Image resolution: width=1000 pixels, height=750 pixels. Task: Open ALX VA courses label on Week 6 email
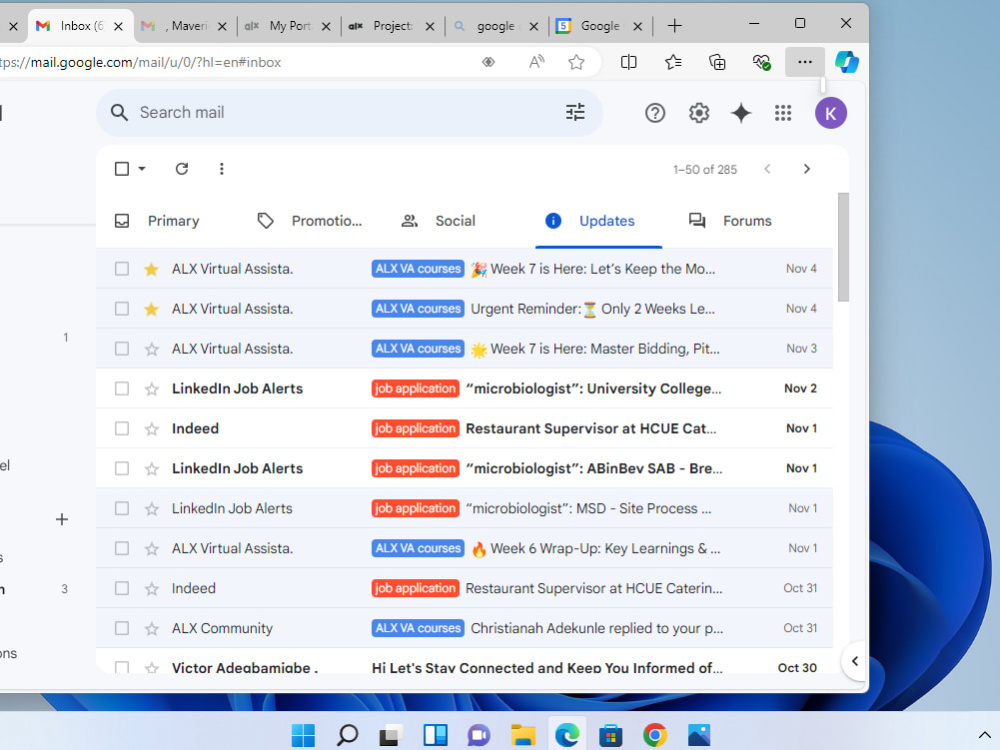pos(418,548)
